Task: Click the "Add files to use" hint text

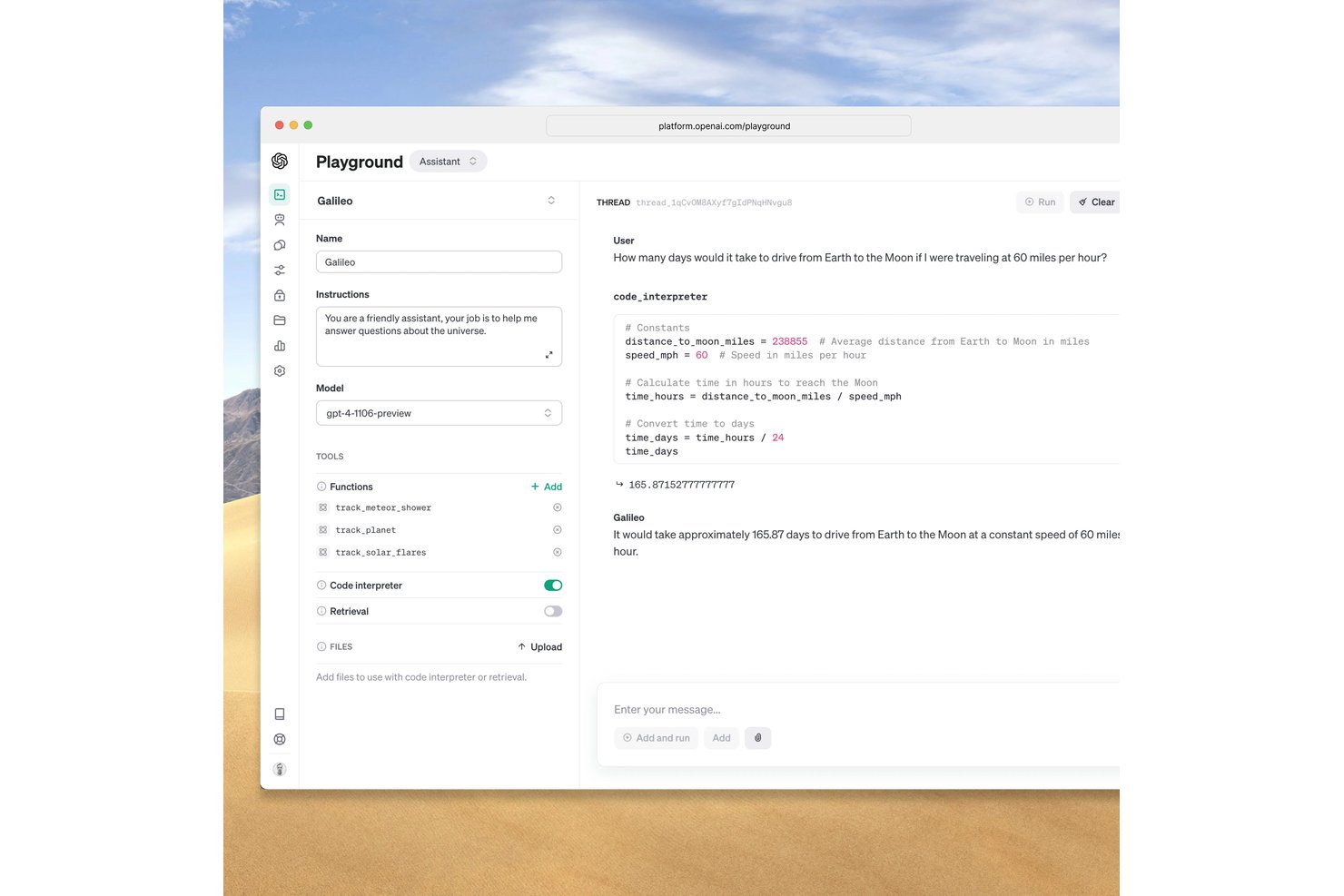Action: tap(421, 677)
